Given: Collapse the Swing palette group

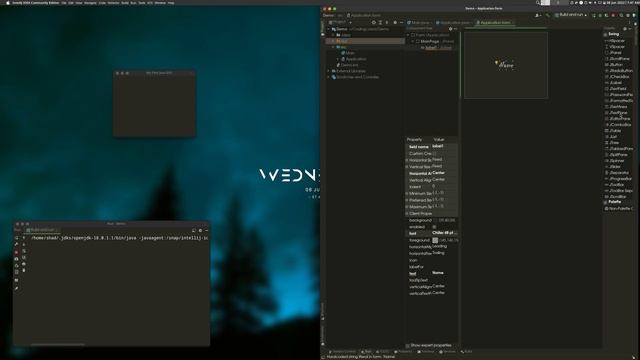Looking at the screenshot, I should 606,35.
